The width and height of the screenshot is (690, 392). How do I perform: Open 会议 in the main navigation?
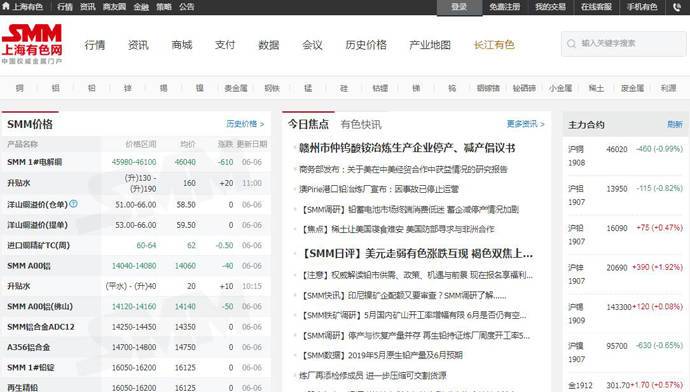(x=312, y=45)
